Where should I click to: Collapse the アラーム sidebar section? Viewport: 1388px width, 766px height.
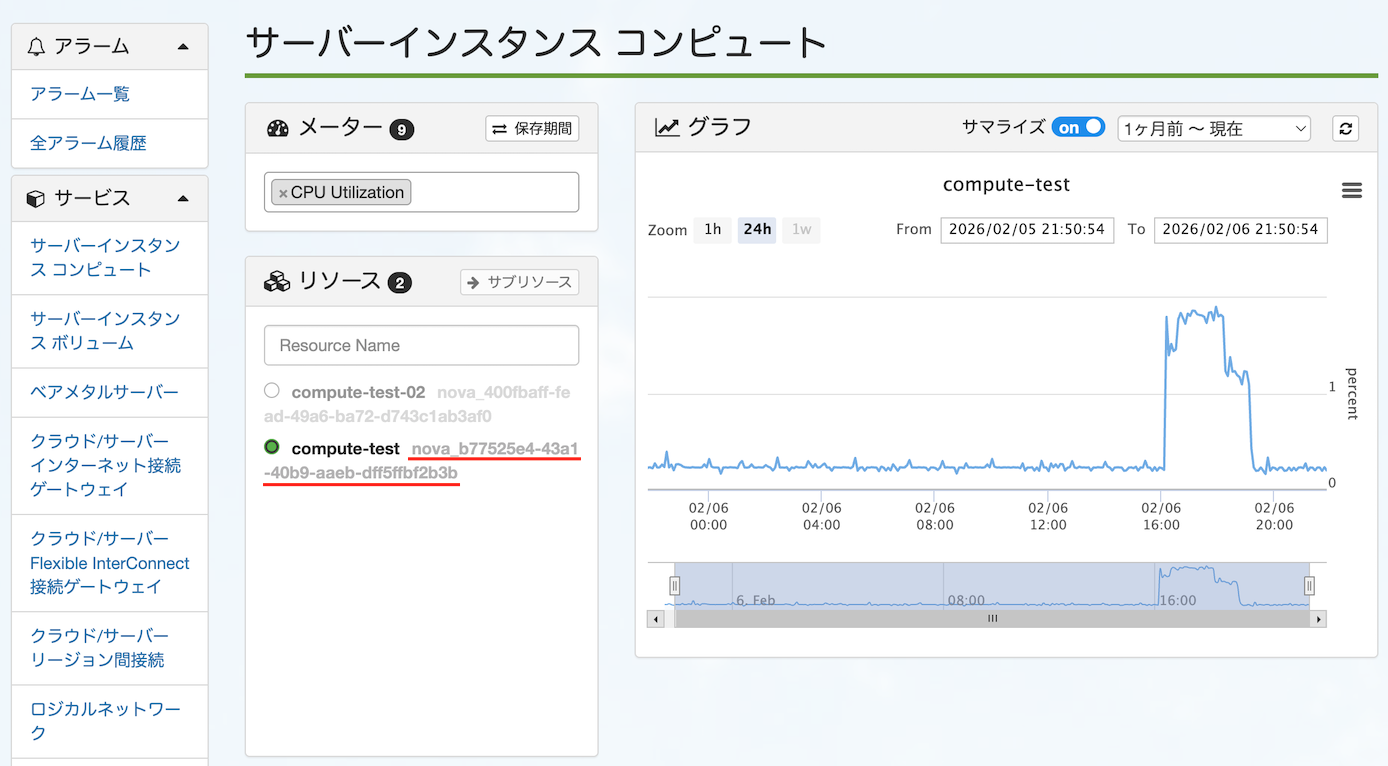182,47
